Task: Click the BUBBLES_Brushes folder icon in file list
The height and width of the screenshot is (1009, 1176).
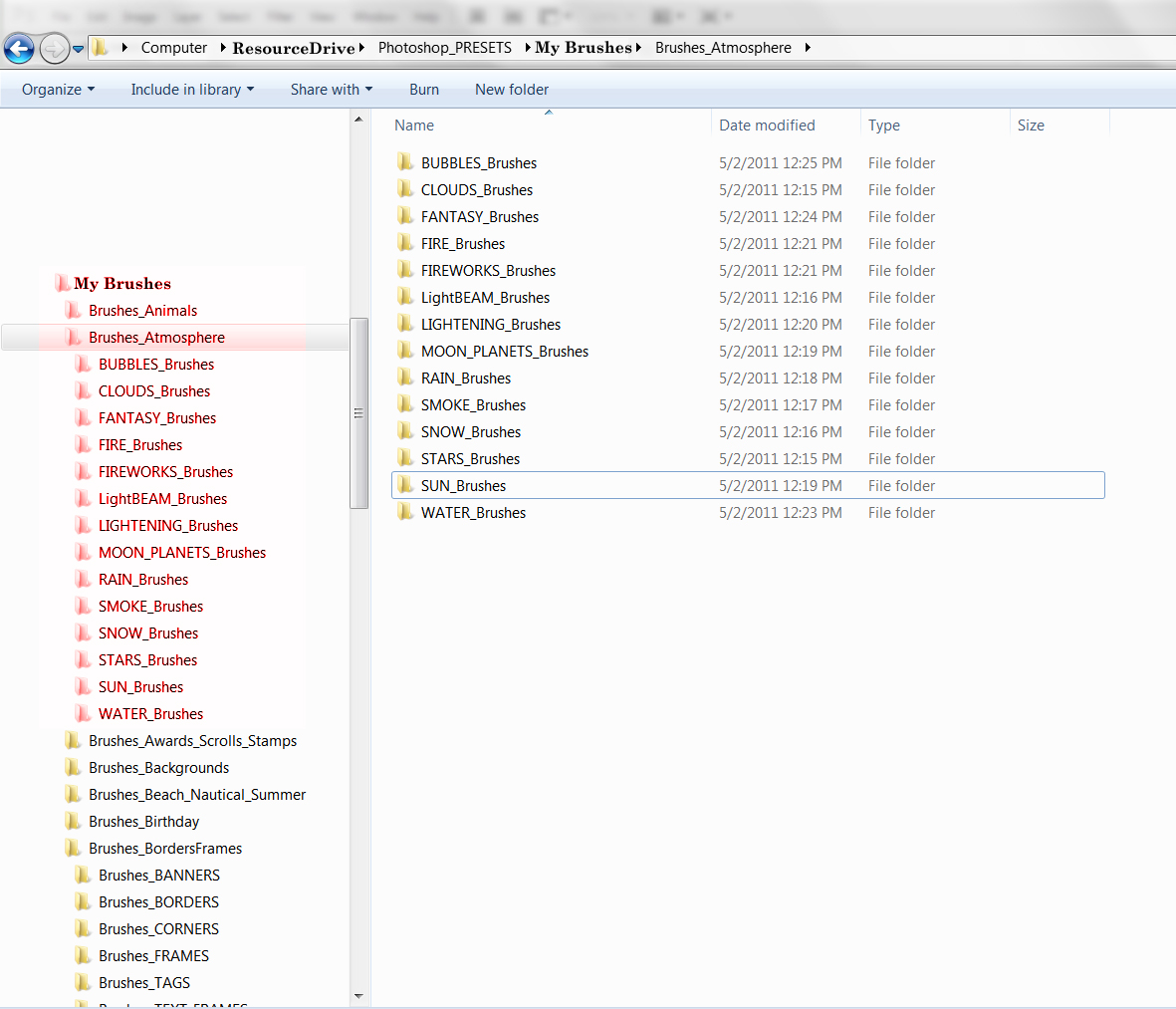Action: [x=405, y=162]
